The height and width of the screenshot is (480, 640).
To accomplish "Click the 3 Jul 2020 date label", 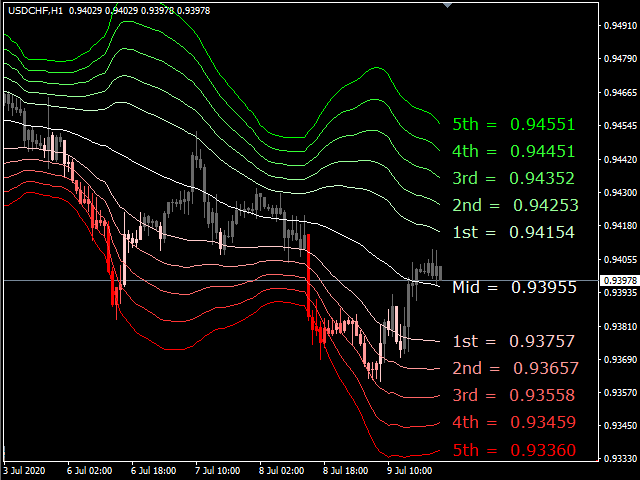I will [x=25, y=469].
